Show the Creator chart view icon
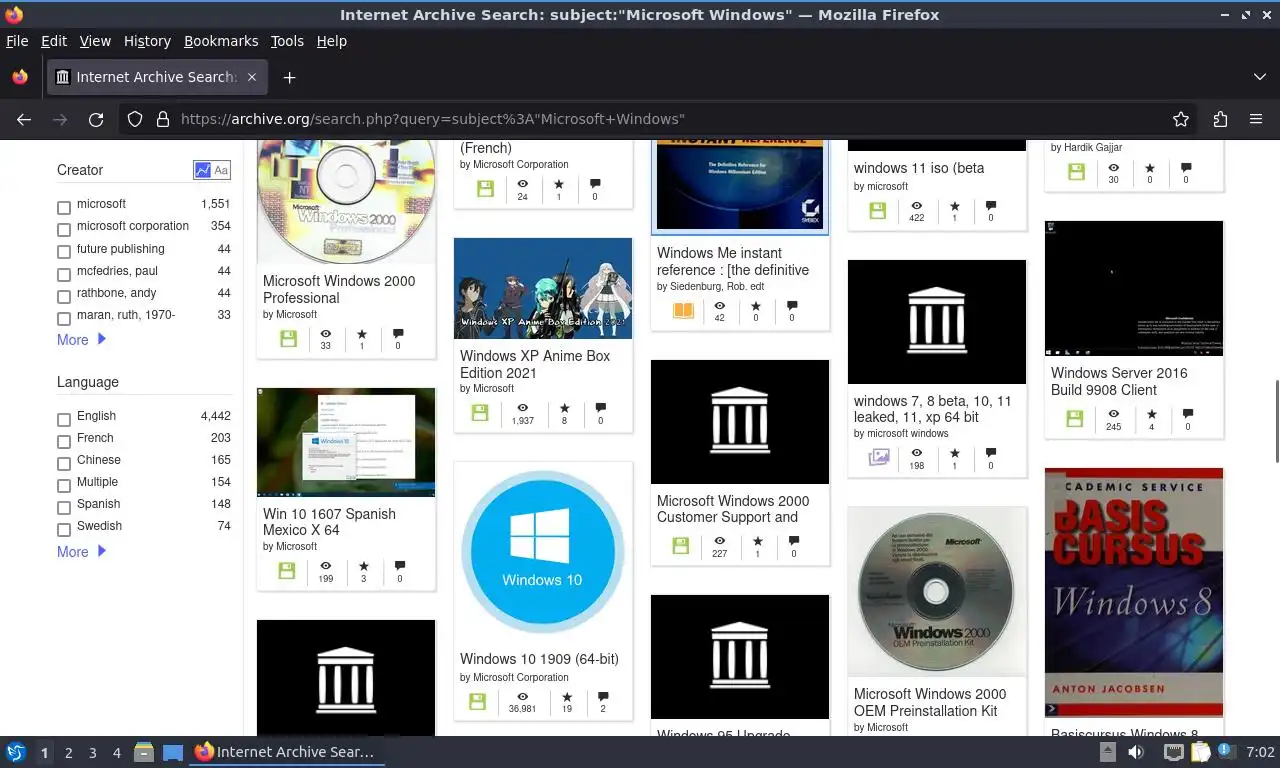Screen dimensions: 1280x768 [202, 170]
